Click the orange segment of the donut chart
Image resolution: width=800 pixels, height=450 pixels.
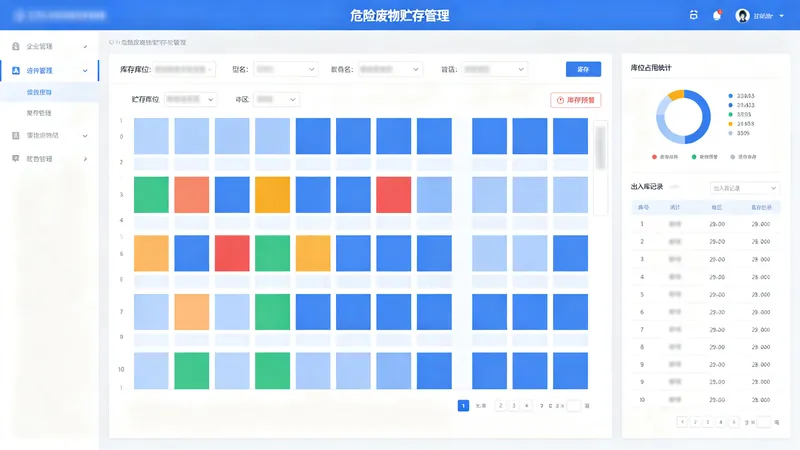676,95
